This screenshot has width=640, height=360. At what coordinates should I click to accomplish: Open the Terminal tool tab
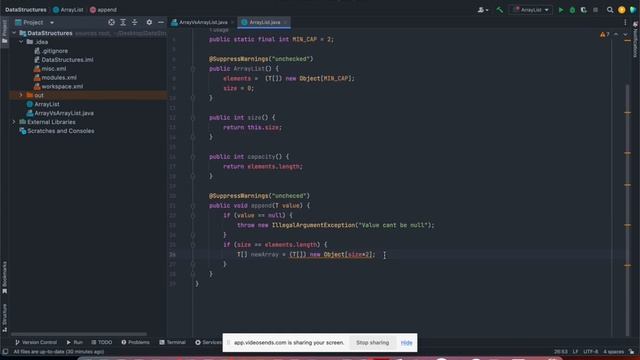point(173,342)
